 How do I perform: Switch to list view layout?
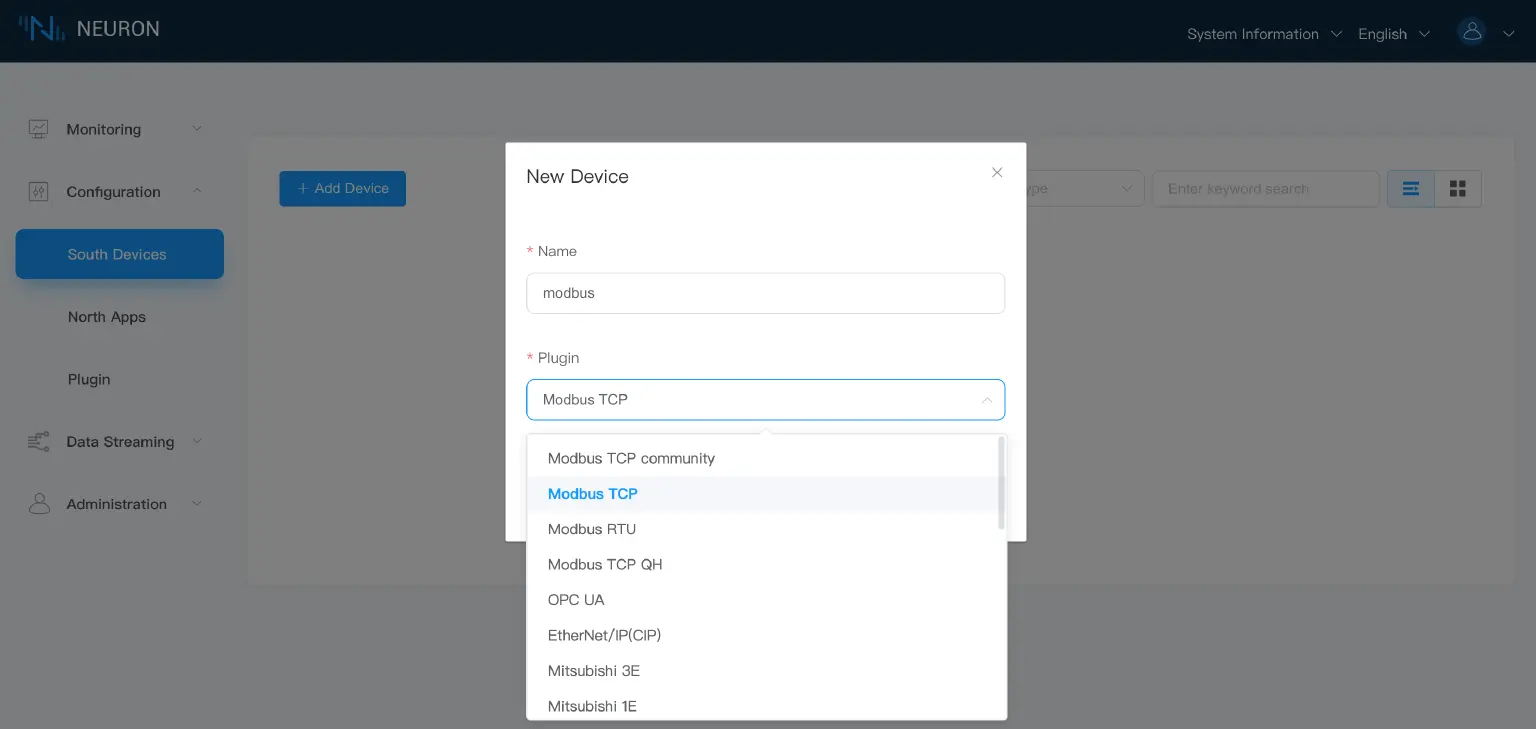click(x=1410, y=188)
